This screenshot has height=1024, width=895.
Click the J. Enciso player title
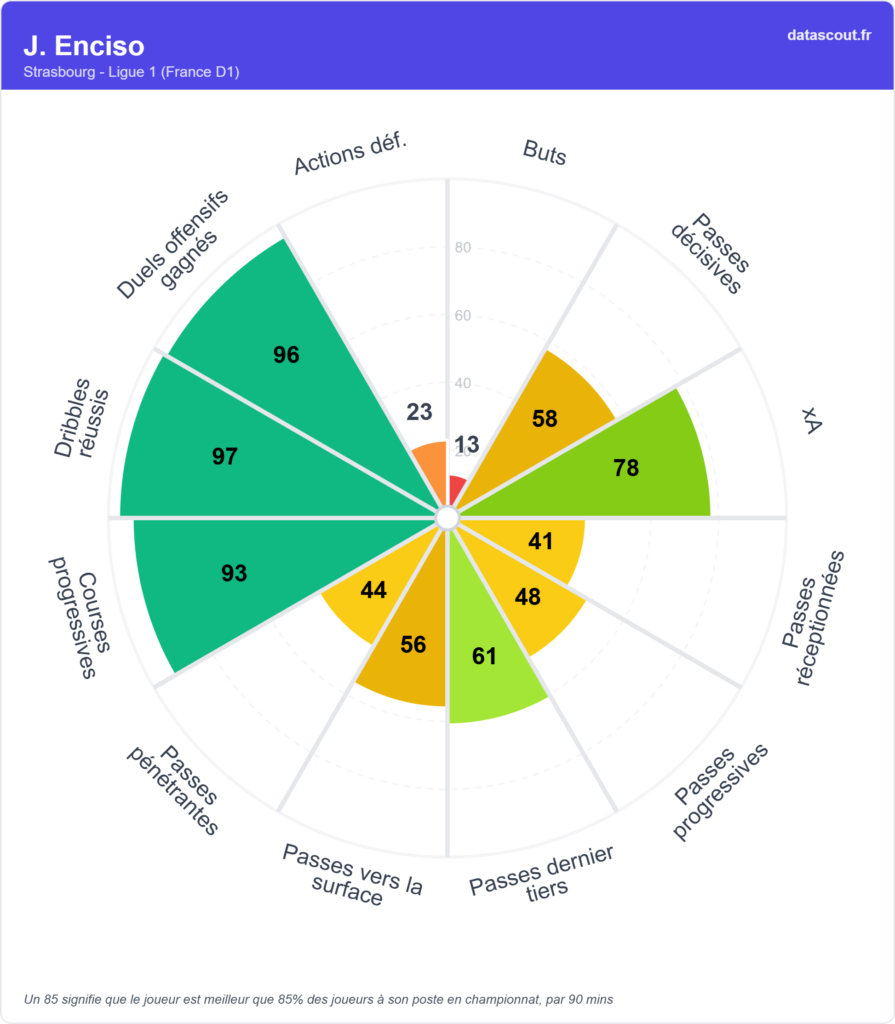click(x=84, y=46)
